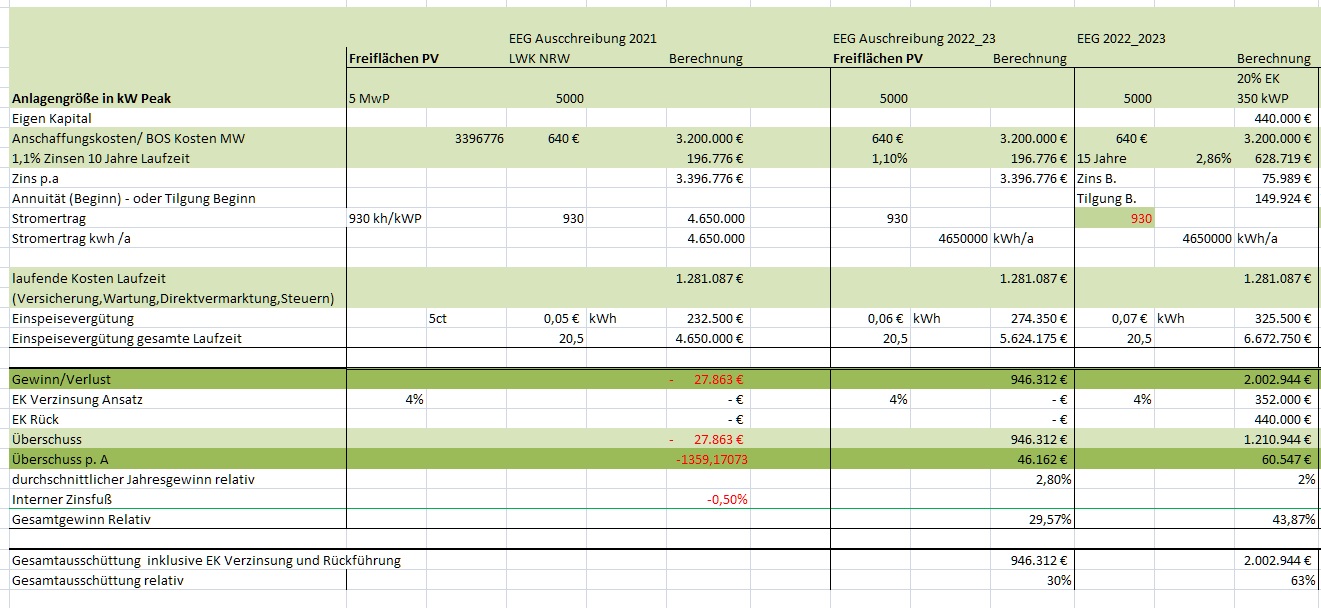
Task: Select the 'EEG Ausschreibung 2021' header cell
Action: click(582, 38)
